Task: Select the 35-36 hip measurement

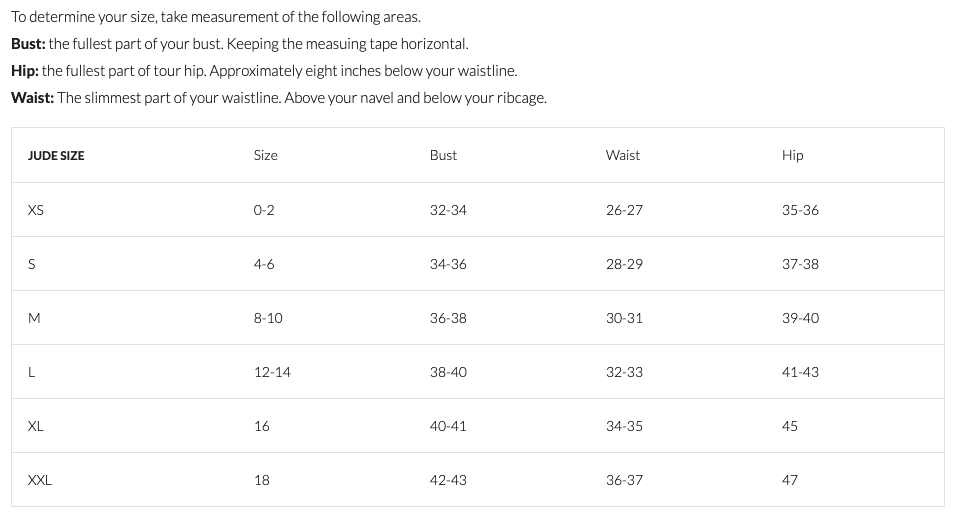Action: pyautogui.click(x=800, y=210)
